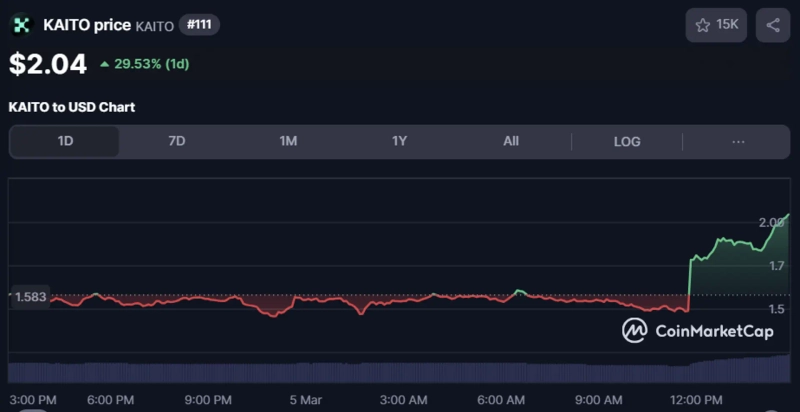Screen dimensions: 800x412
Task: Click the $2.04 current price value
Action: tap(48, 64)
